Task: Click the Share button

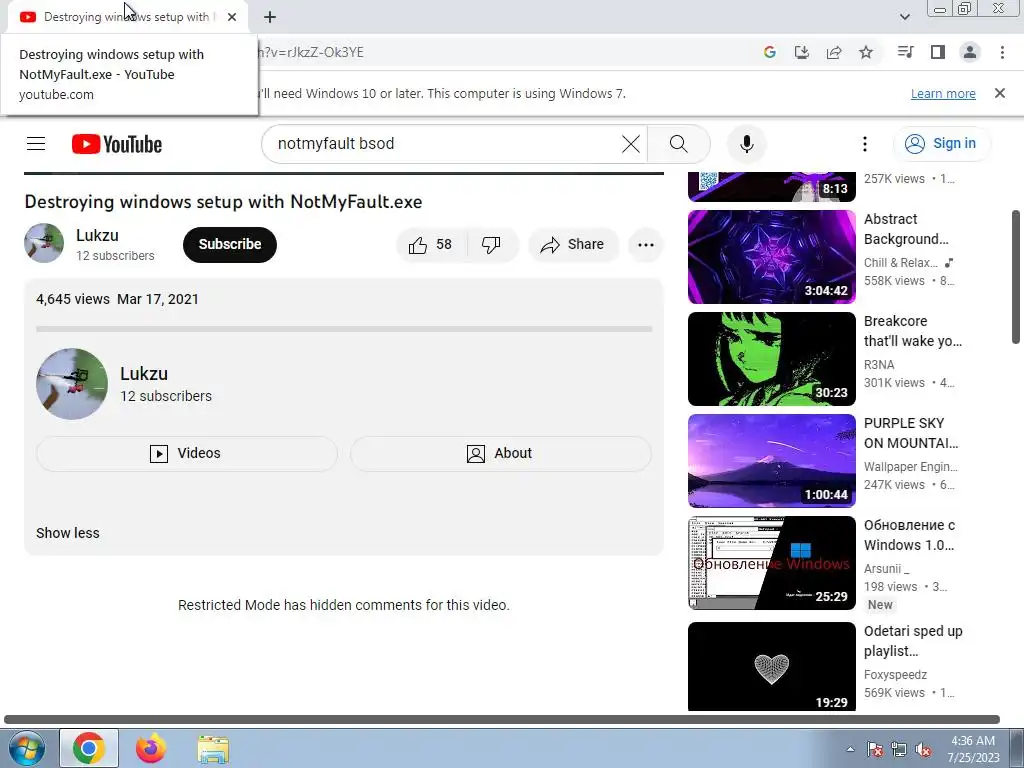Action: click(x=573, y=245)
